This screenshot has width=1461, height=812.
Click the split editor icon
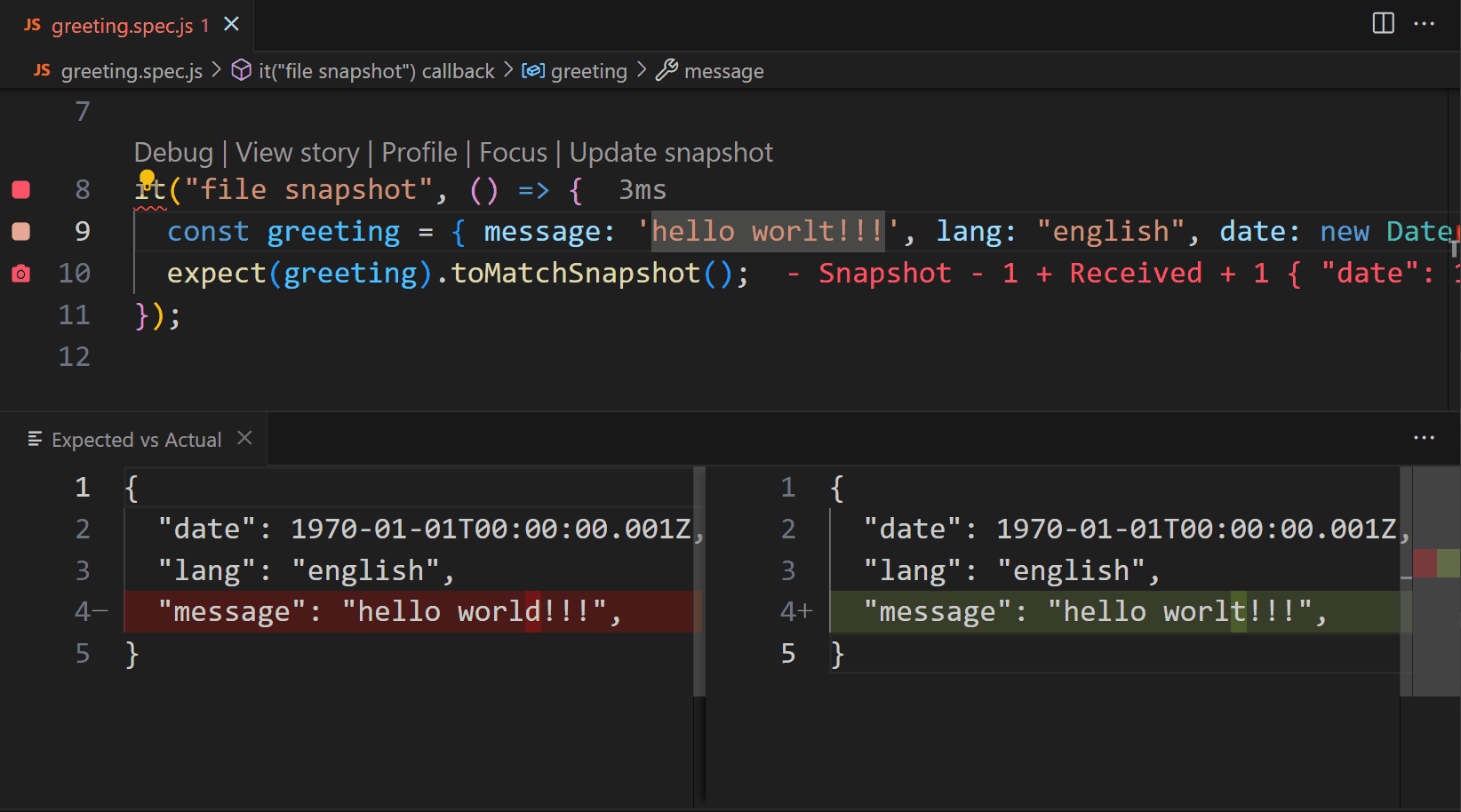tap(1383, 24)
